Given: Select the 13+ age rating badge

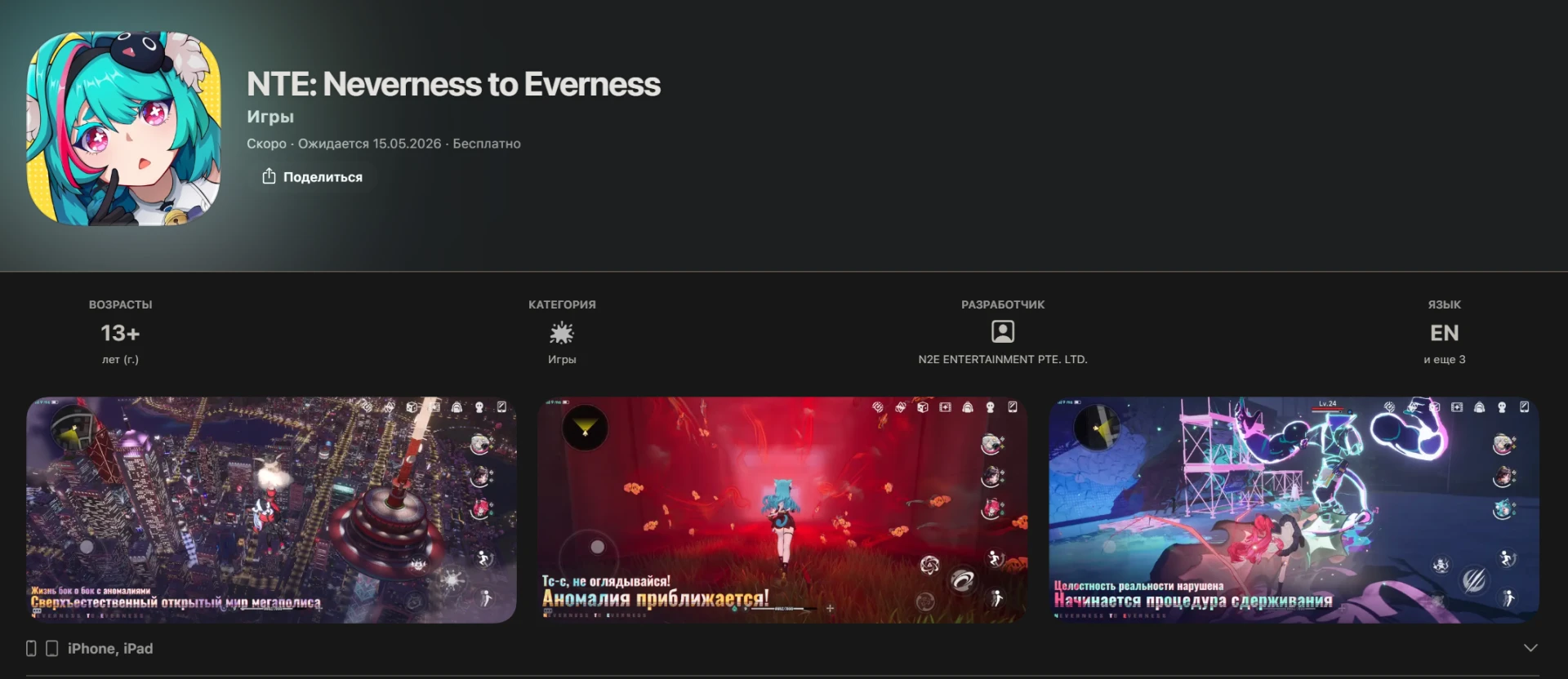Looking at the screenshot, I should tap(120, 333).
